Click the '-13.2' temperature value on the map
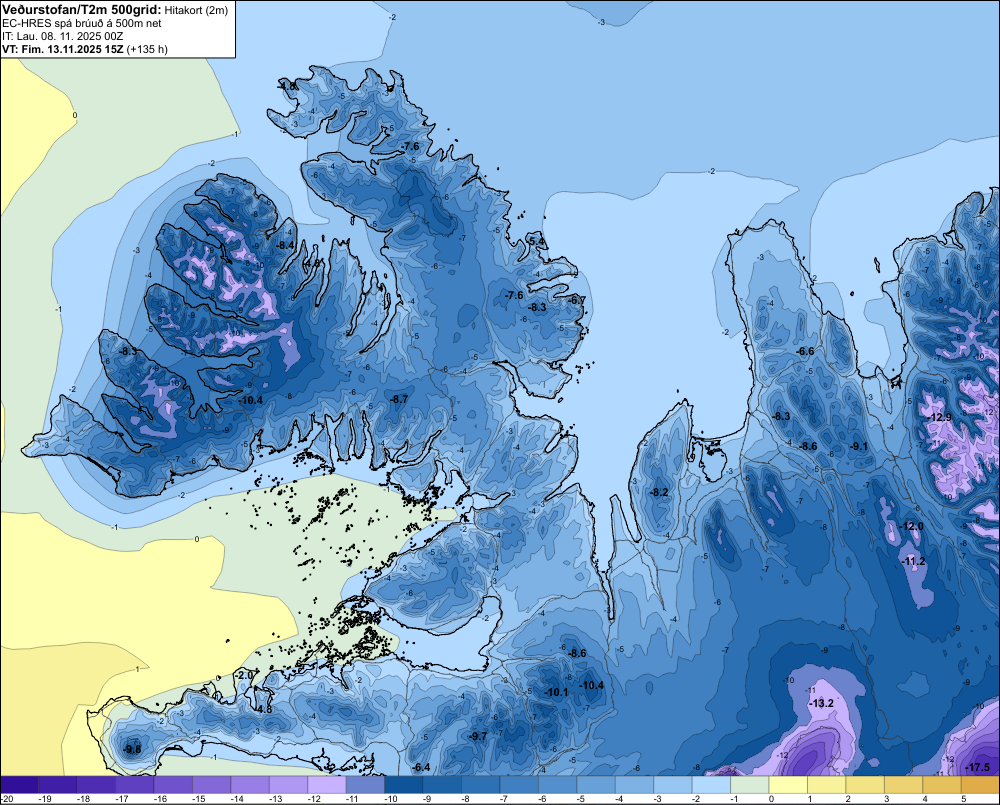Screen dimensions: 1000x805 click(x=821, y=703)
